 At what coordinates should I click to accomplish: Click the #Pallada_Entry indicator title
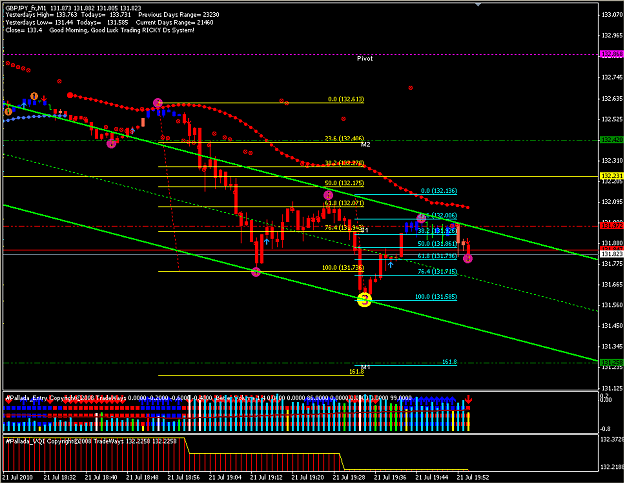[26, 398]
